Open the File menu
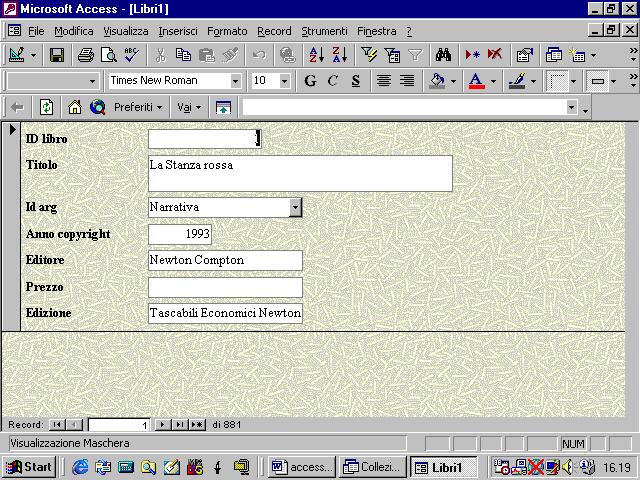Screen dimensions: 640x480 36,31
